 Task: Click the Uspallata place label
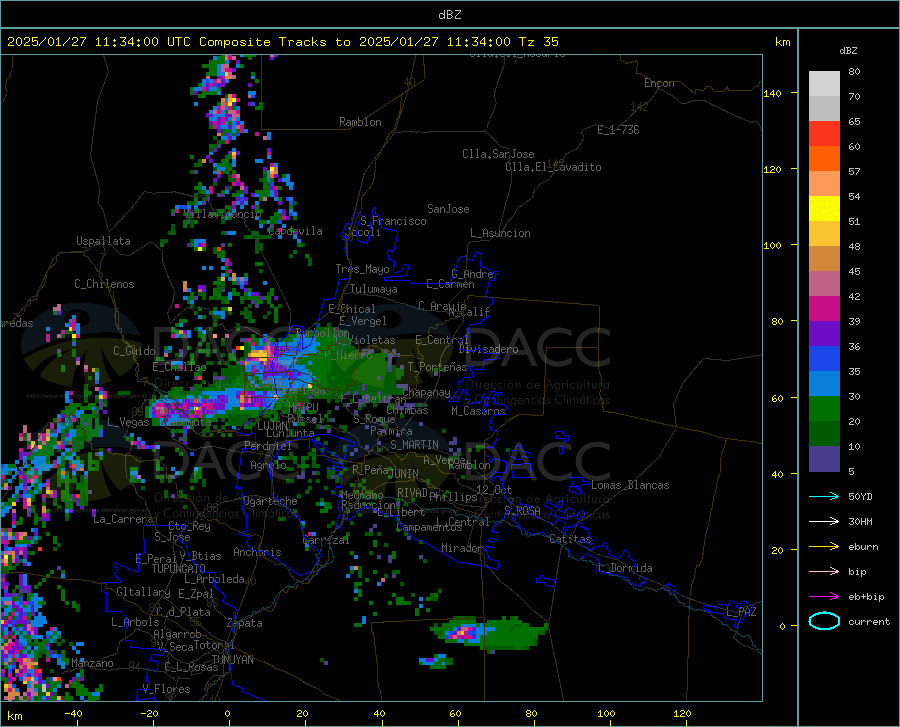click(103, 241)
